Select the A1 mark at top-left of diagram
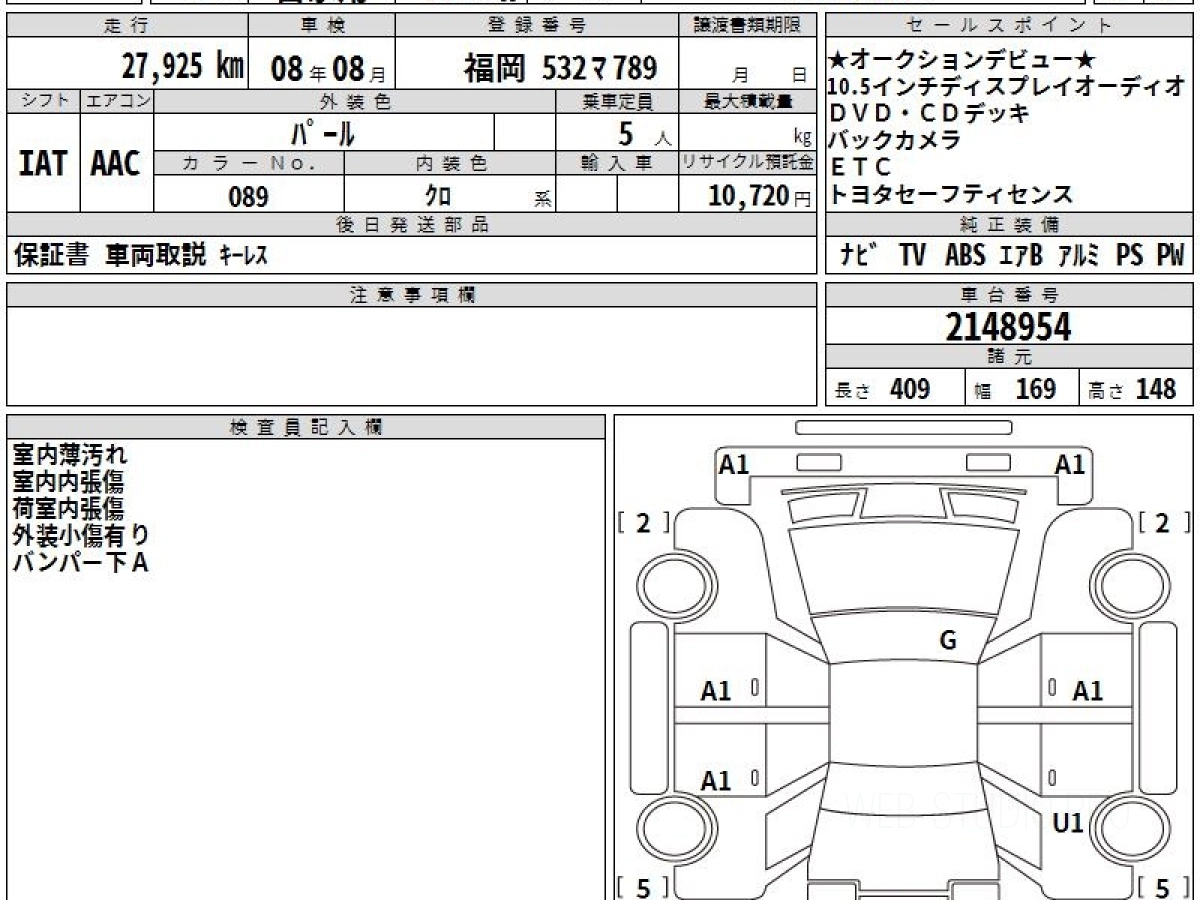The image size is (1200, 900). pyautogui.click(x=734, y=464)
